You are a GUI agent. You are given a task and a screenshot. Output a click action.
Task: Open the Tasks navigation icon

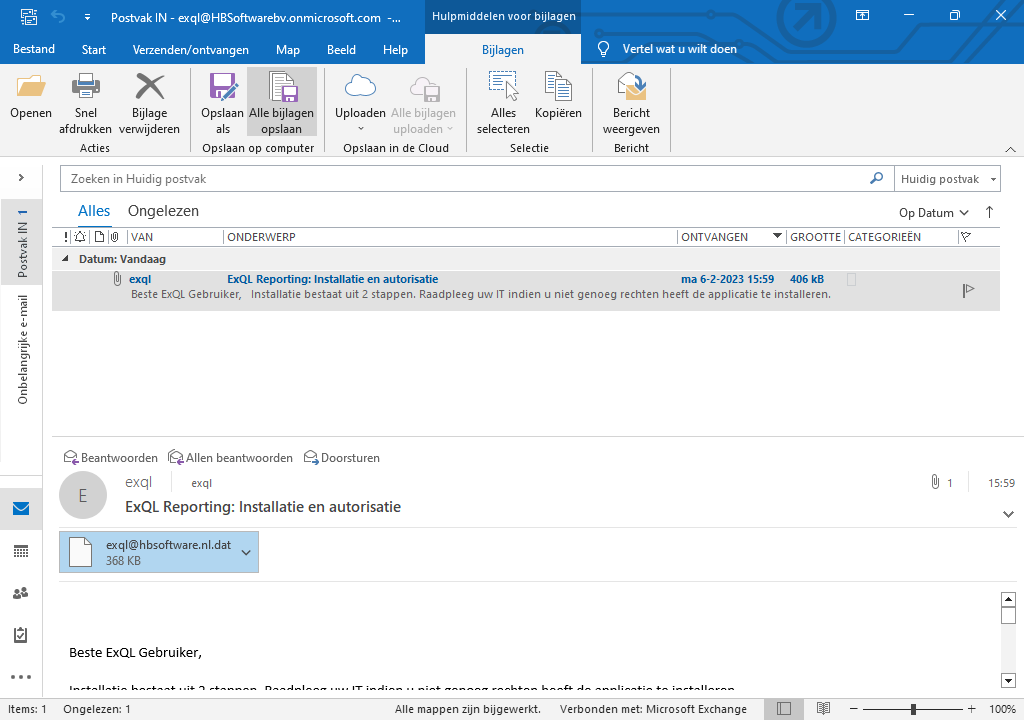tap(21, 634)
